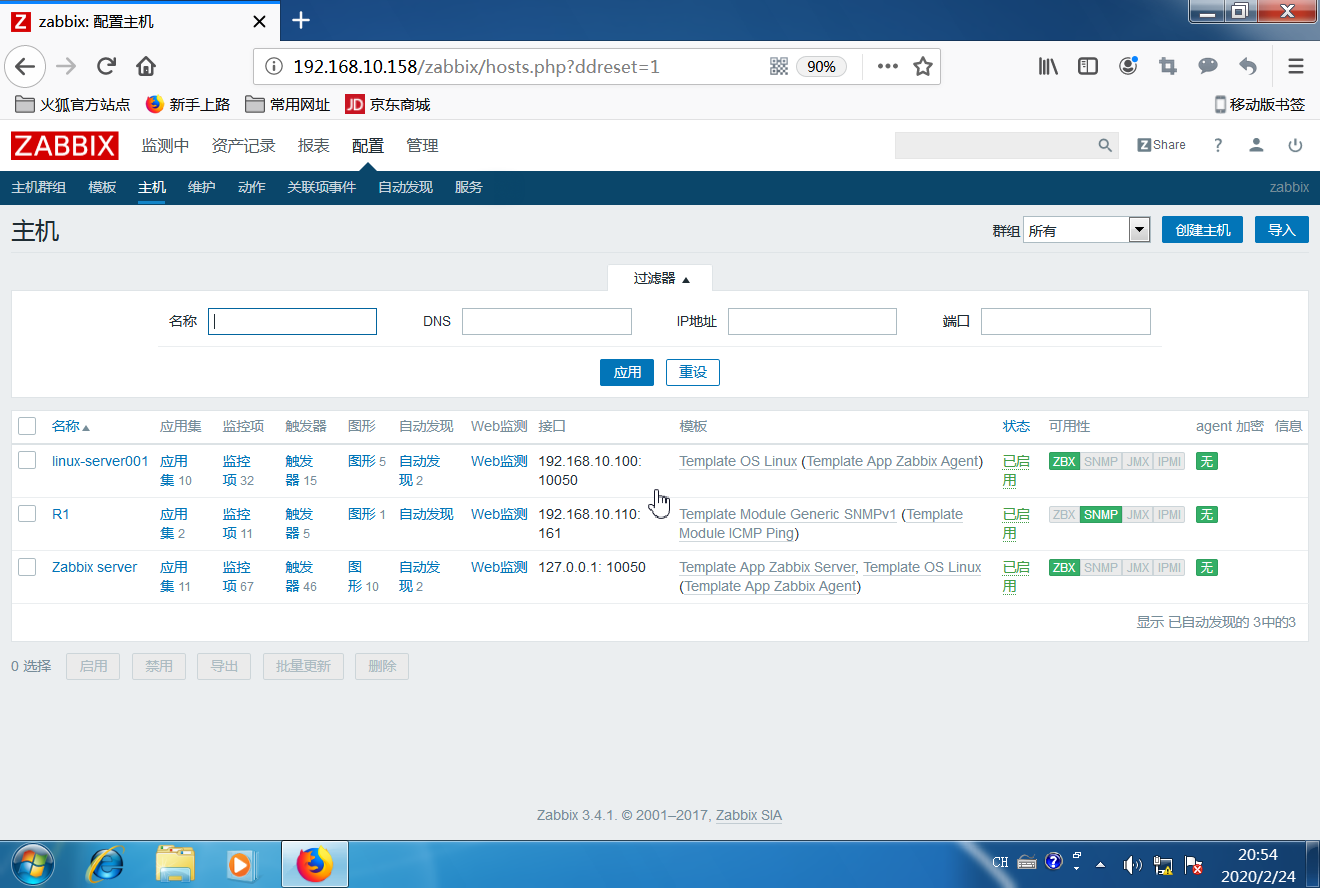Go to the browser home page
Image resolution: width=1320 pixels, height=888 pixels.
(146, 67)
